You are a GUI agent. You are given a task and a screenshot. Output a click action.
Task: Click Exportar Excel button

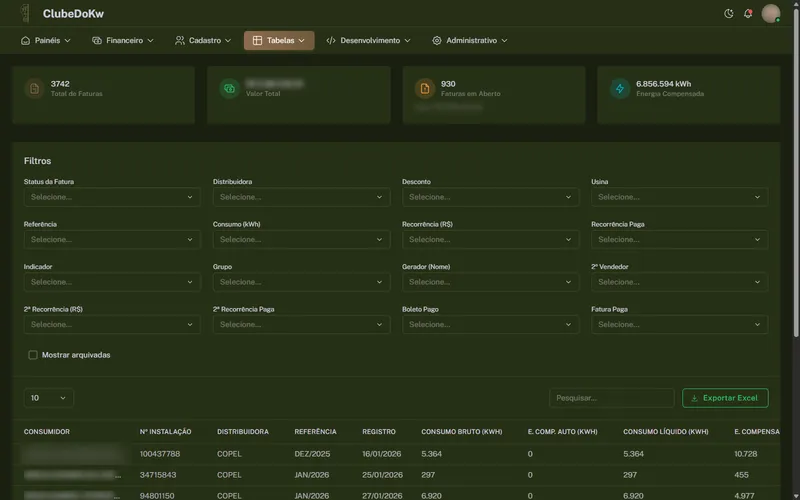(725, 398)
